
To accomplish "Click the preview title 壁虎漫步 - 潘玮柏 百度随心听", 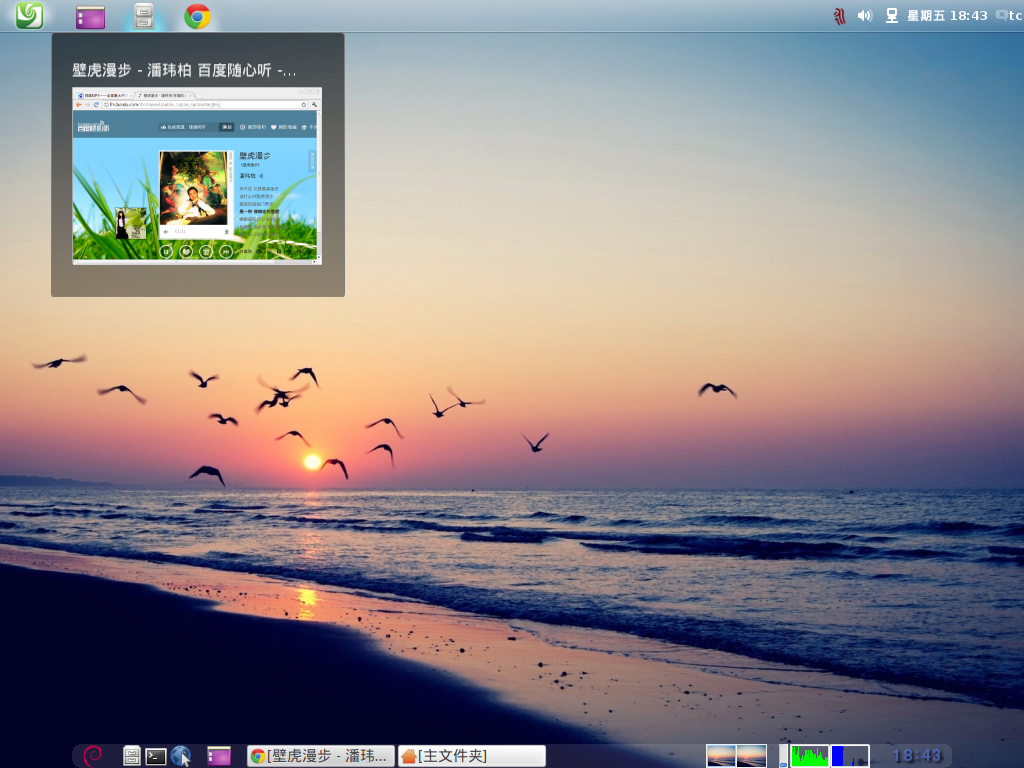I will [184, 71].
